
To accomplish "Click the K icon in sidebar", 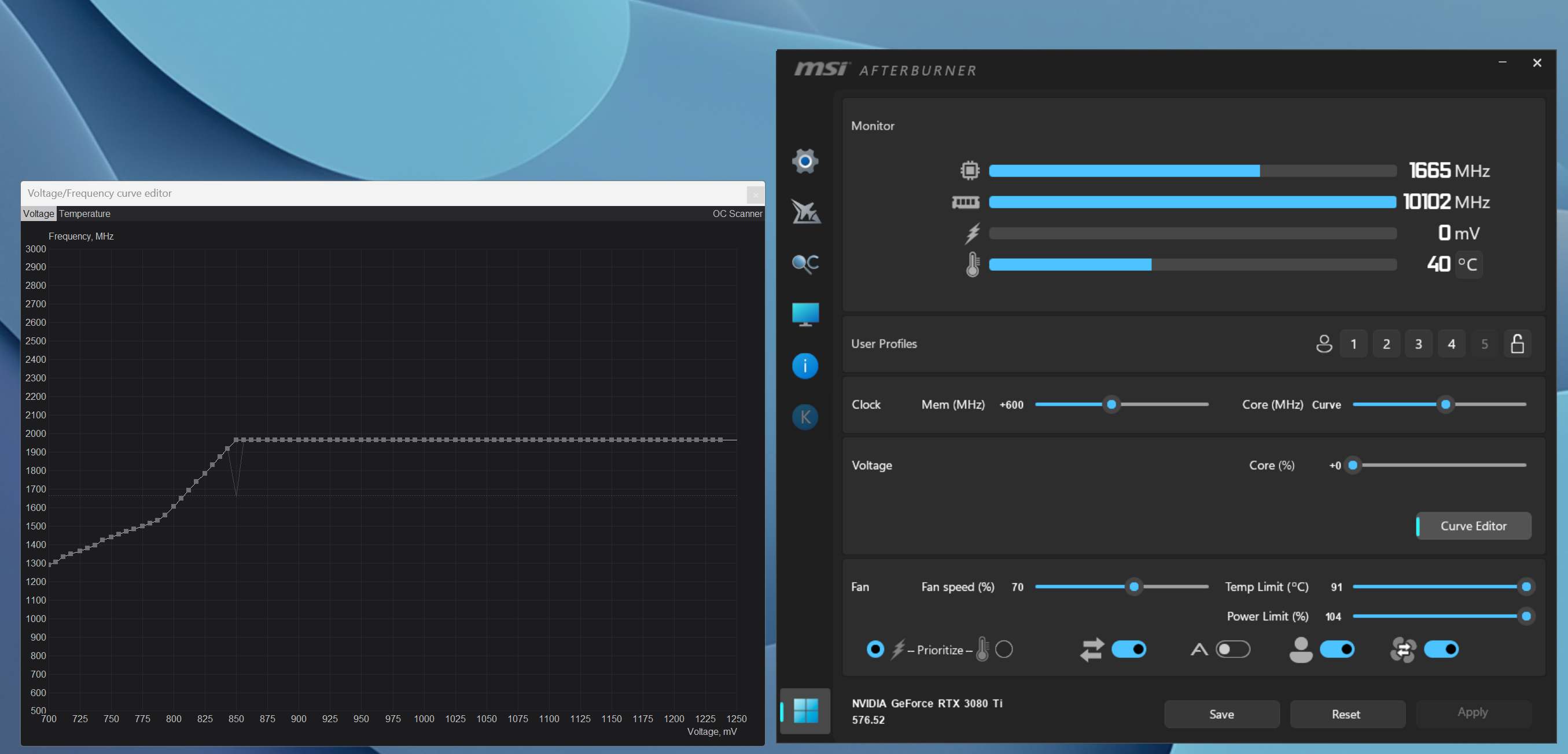I will click(x=805, y=417).
